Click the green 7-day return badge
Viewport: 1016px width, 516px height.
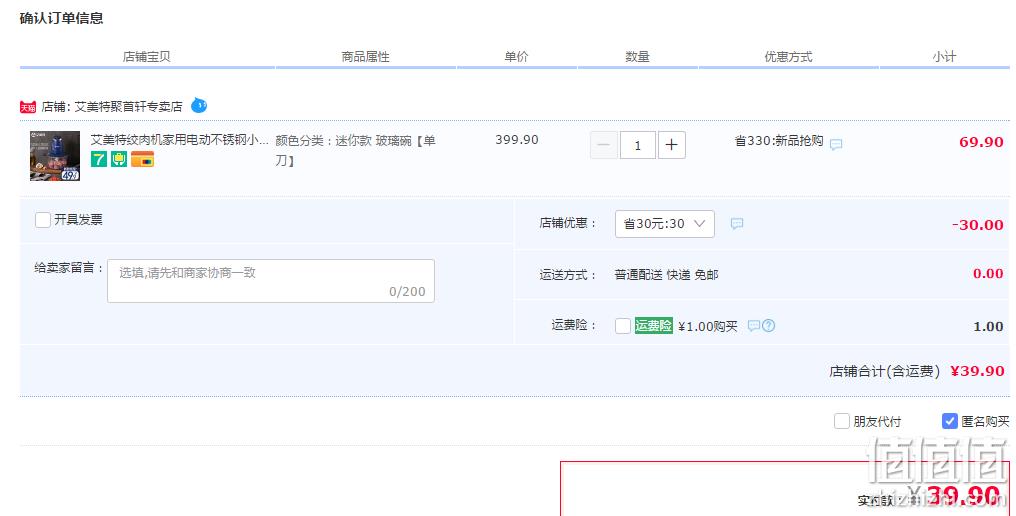tap(98, 159)
